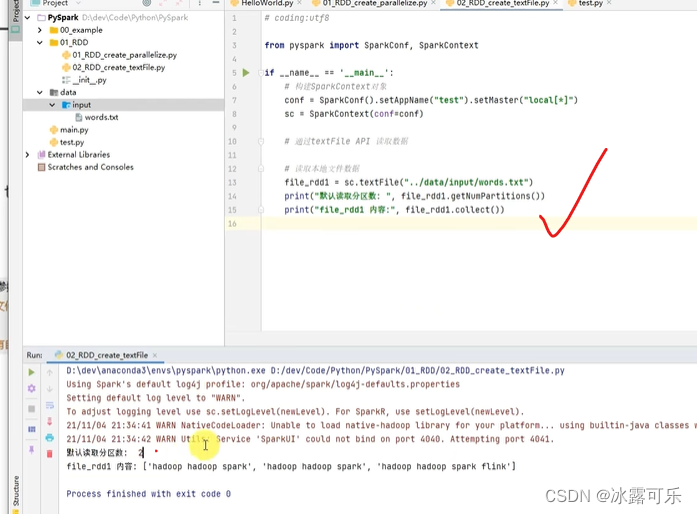This screenshot has height=514, width=697.
Task: Expand External Libraries node
Action: point(28,155)
